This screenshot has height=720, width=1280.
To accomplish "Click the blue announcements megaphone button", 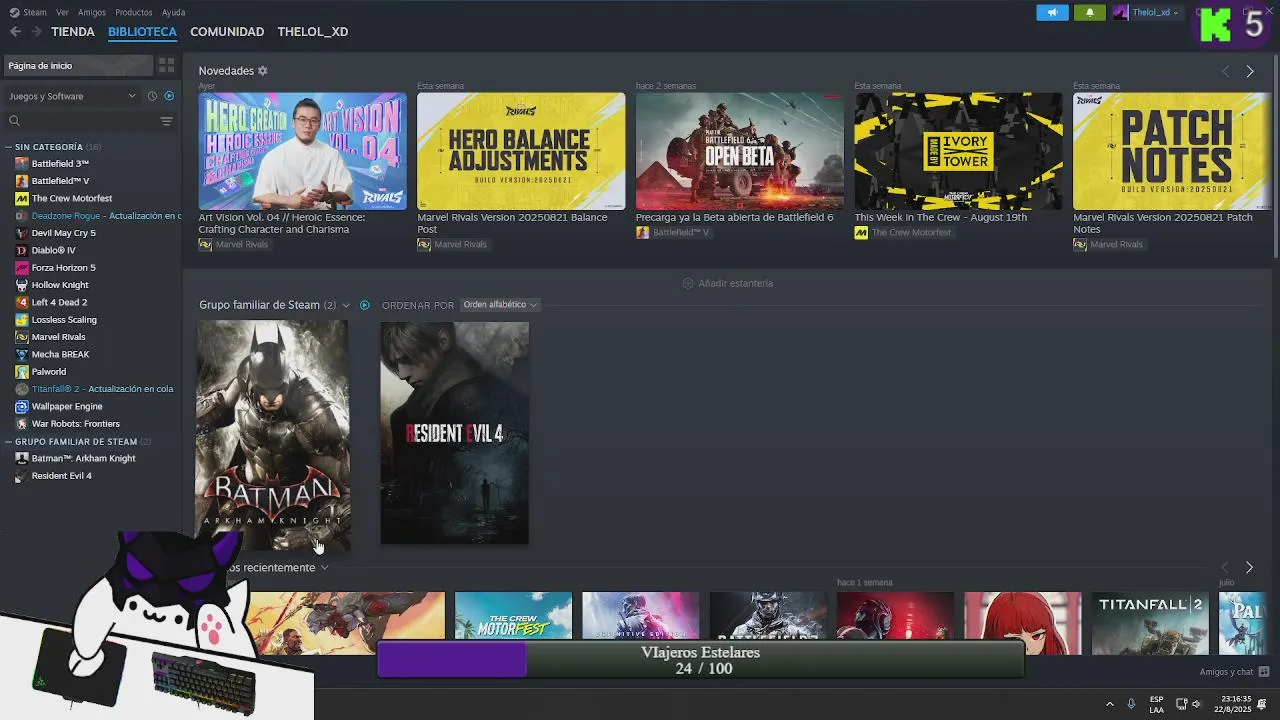I will (x=1052, y=12).
